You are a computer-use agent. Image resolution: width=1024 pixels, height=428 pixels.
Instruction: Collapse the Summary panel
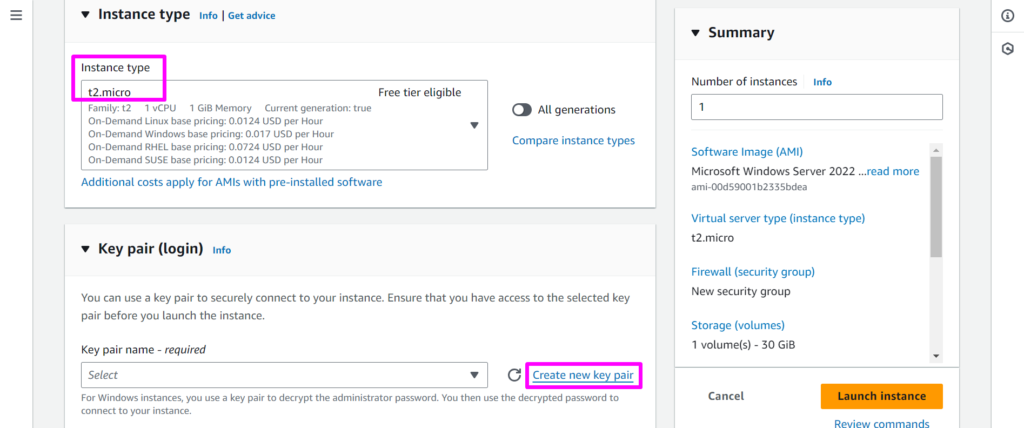point(696,33)
